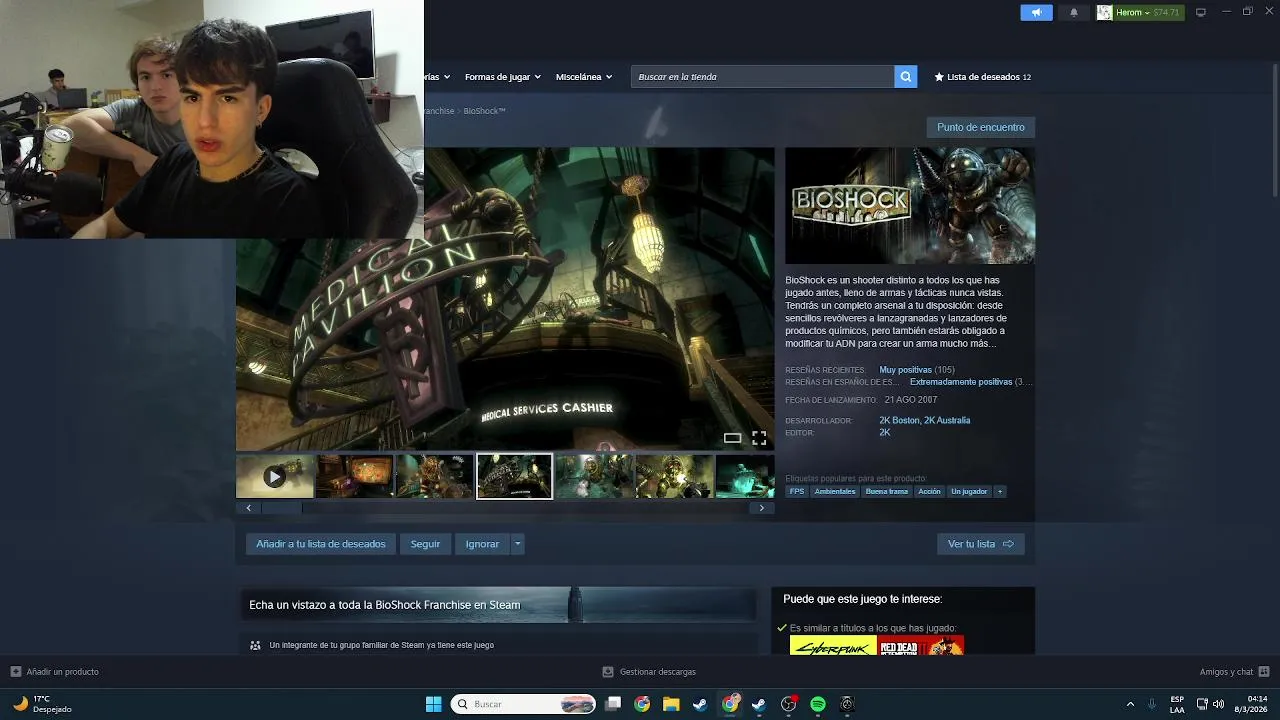
Task: Show hidden system tray icons
Action: tap(1130, 704)
